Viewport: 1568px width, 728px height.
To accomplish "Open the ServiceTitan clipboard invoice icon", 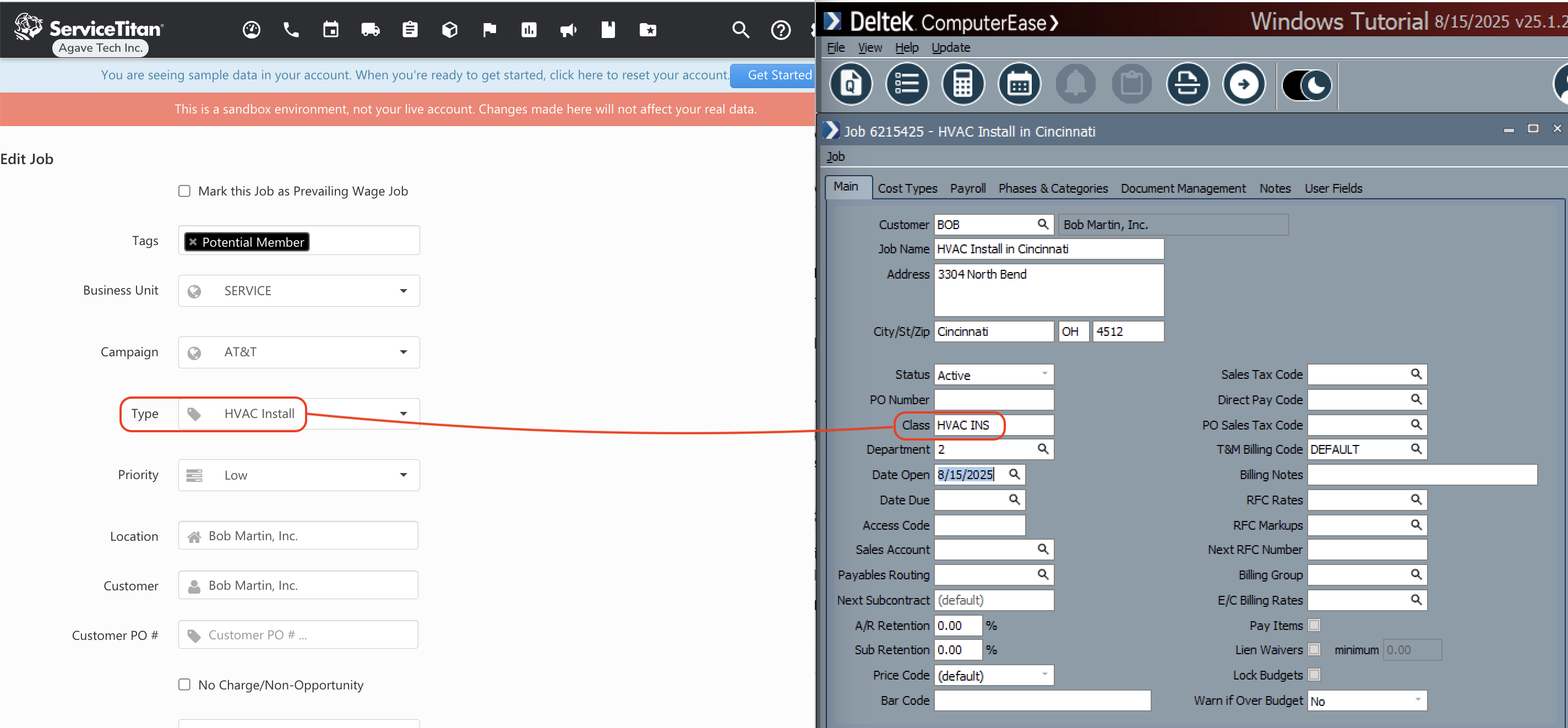I will 410,29.
